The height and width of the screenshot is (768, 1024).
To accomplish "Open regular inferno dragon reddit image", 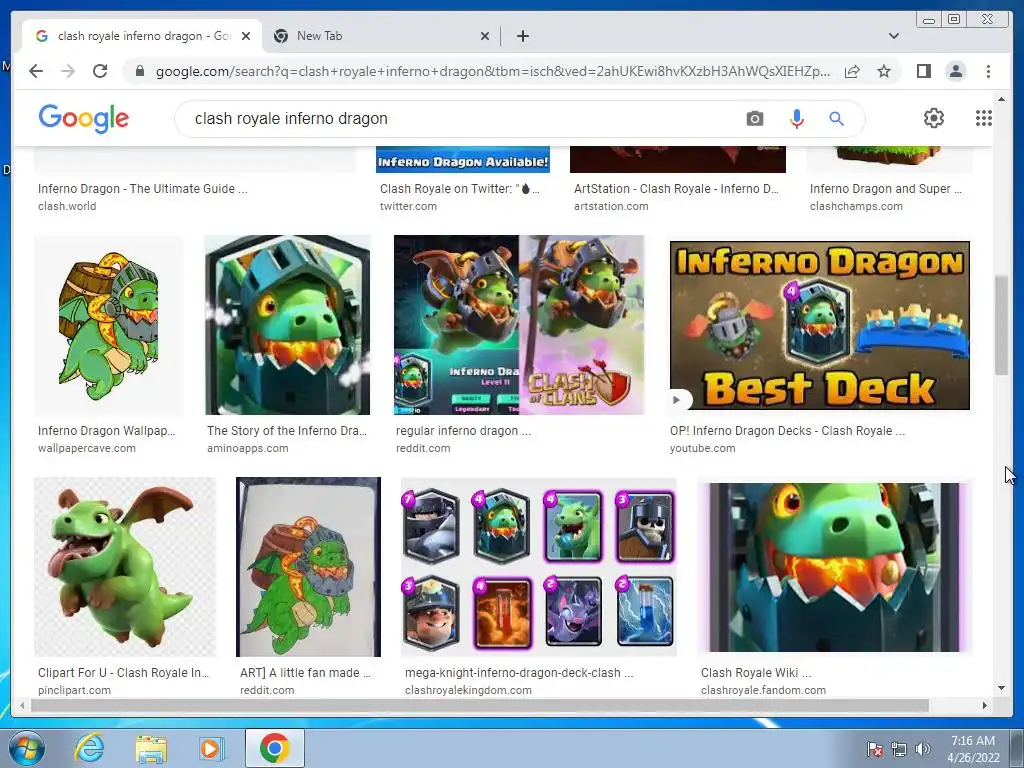I will click(x=519, y=325).
